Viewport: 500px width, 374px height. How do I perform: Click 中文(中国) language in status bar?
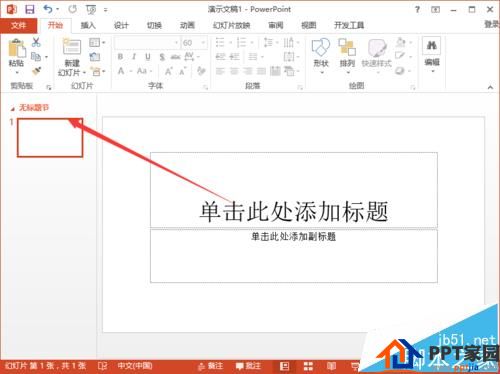click(x=135, y=366)
